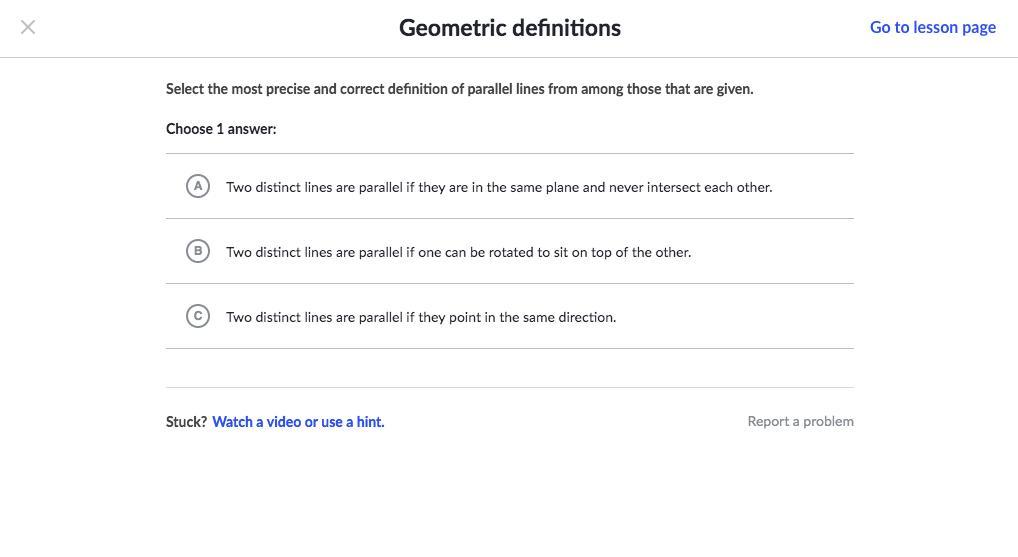Screen dimensions: 1018x557
Task: Click the "Choose 1 answer:" label
Action: [221, 129]
